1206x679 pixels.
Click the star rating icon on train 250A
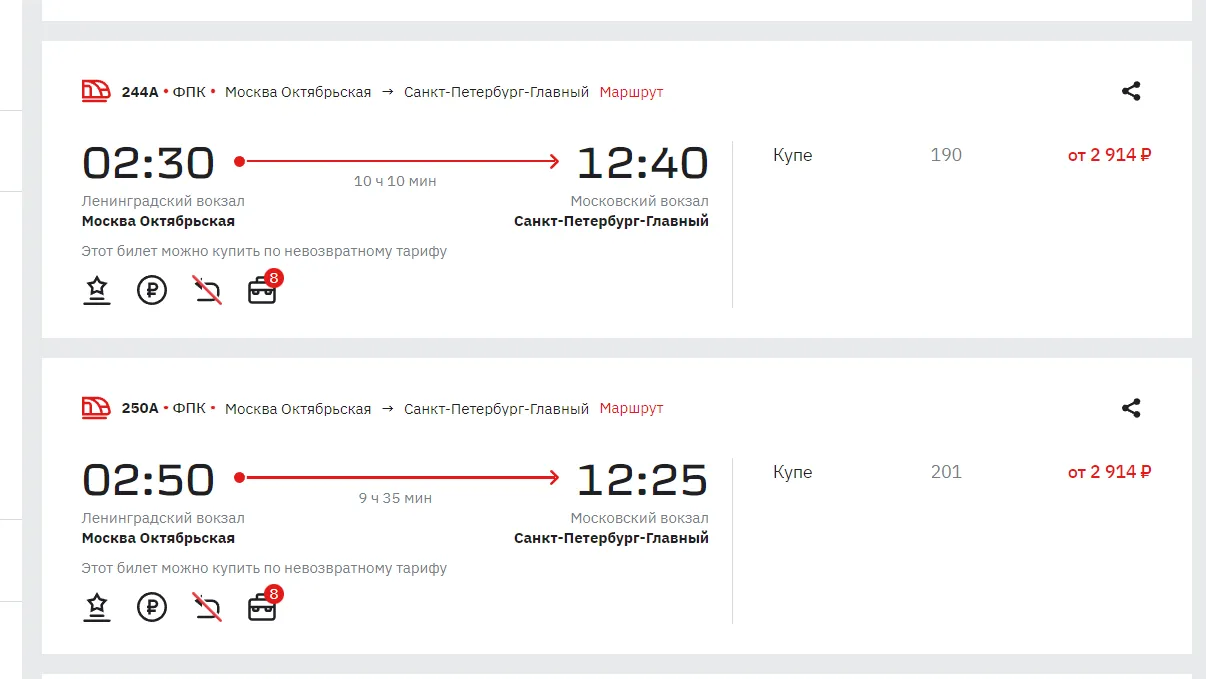point(96,607)
